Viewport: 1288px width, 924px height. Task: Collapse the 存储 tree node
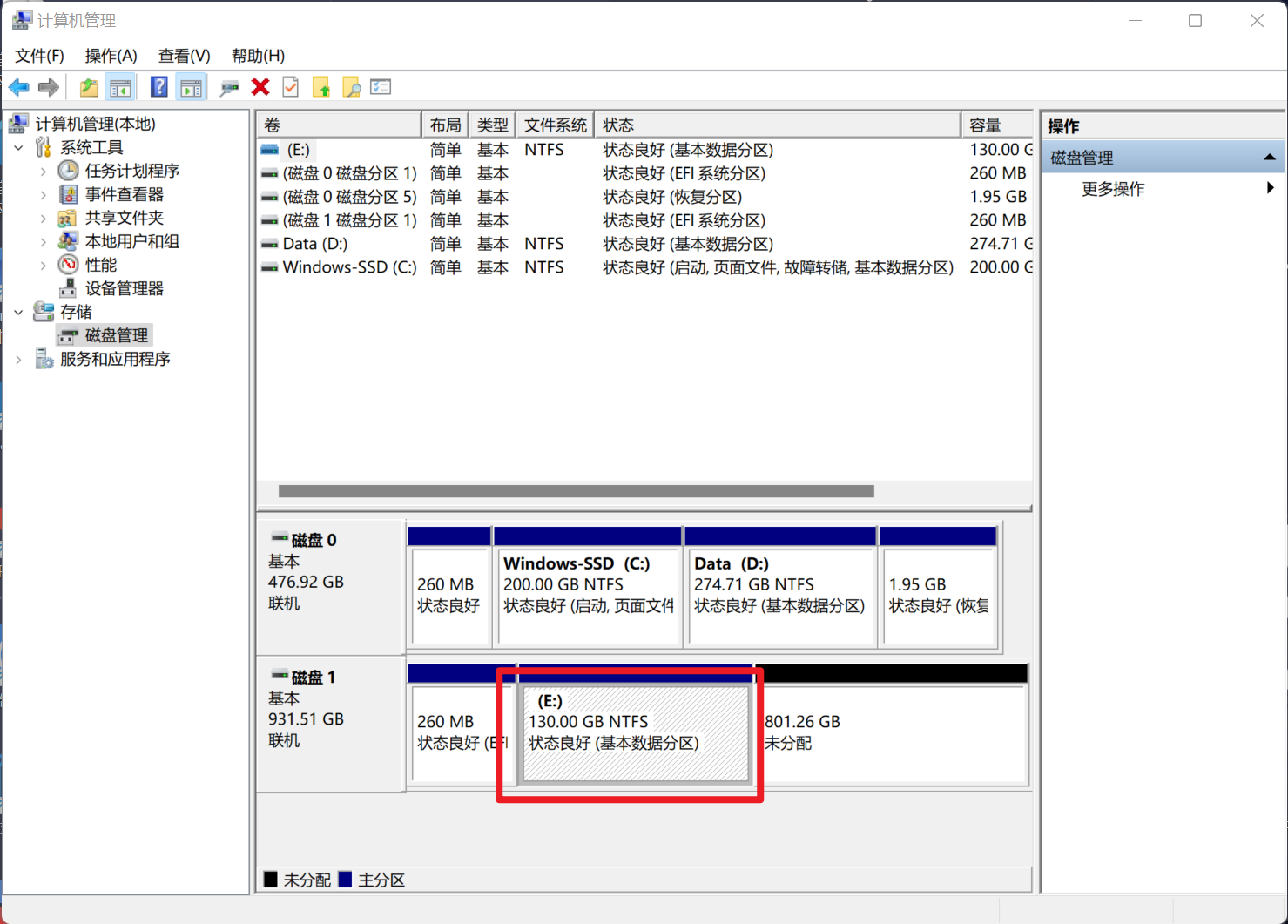(x=19, y=312)
